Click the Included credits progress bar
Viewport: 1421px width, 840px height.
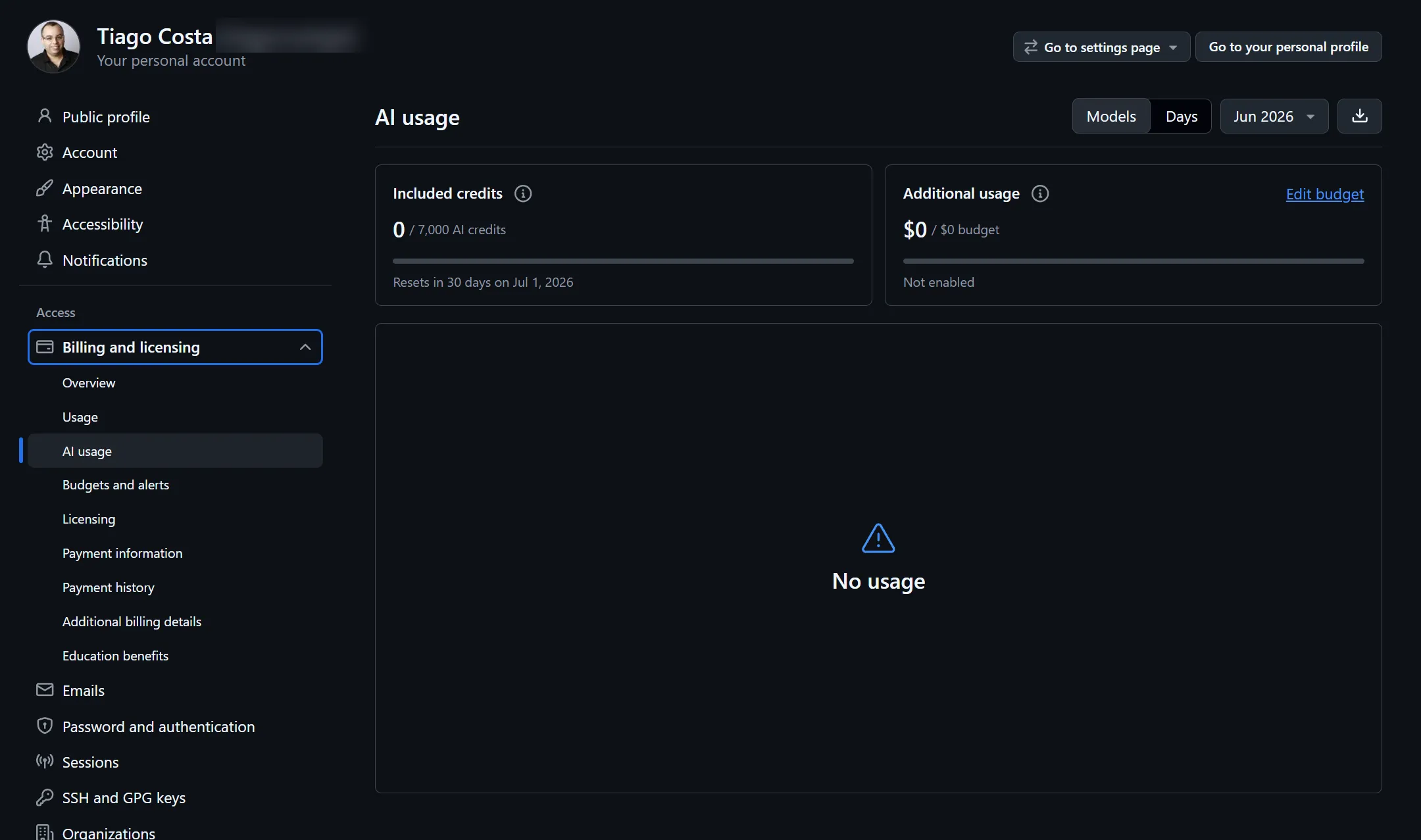[x=623, y=261]
